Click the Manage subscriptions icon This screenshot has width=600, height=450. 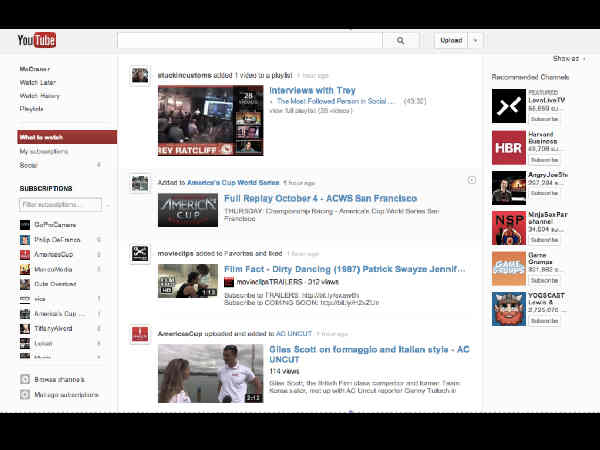pos(25,395)
